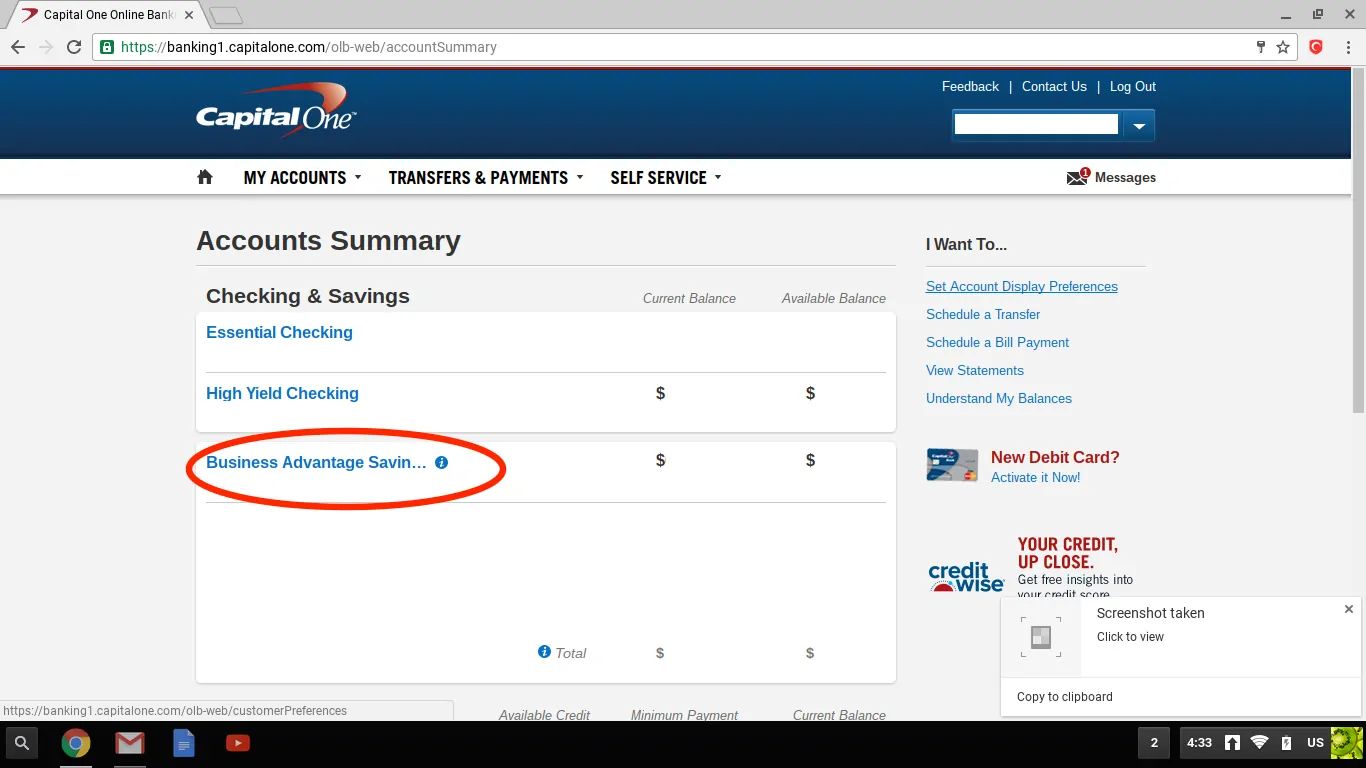Click the Log Out link
The image size is (1366, 768).
point(1133,87)
